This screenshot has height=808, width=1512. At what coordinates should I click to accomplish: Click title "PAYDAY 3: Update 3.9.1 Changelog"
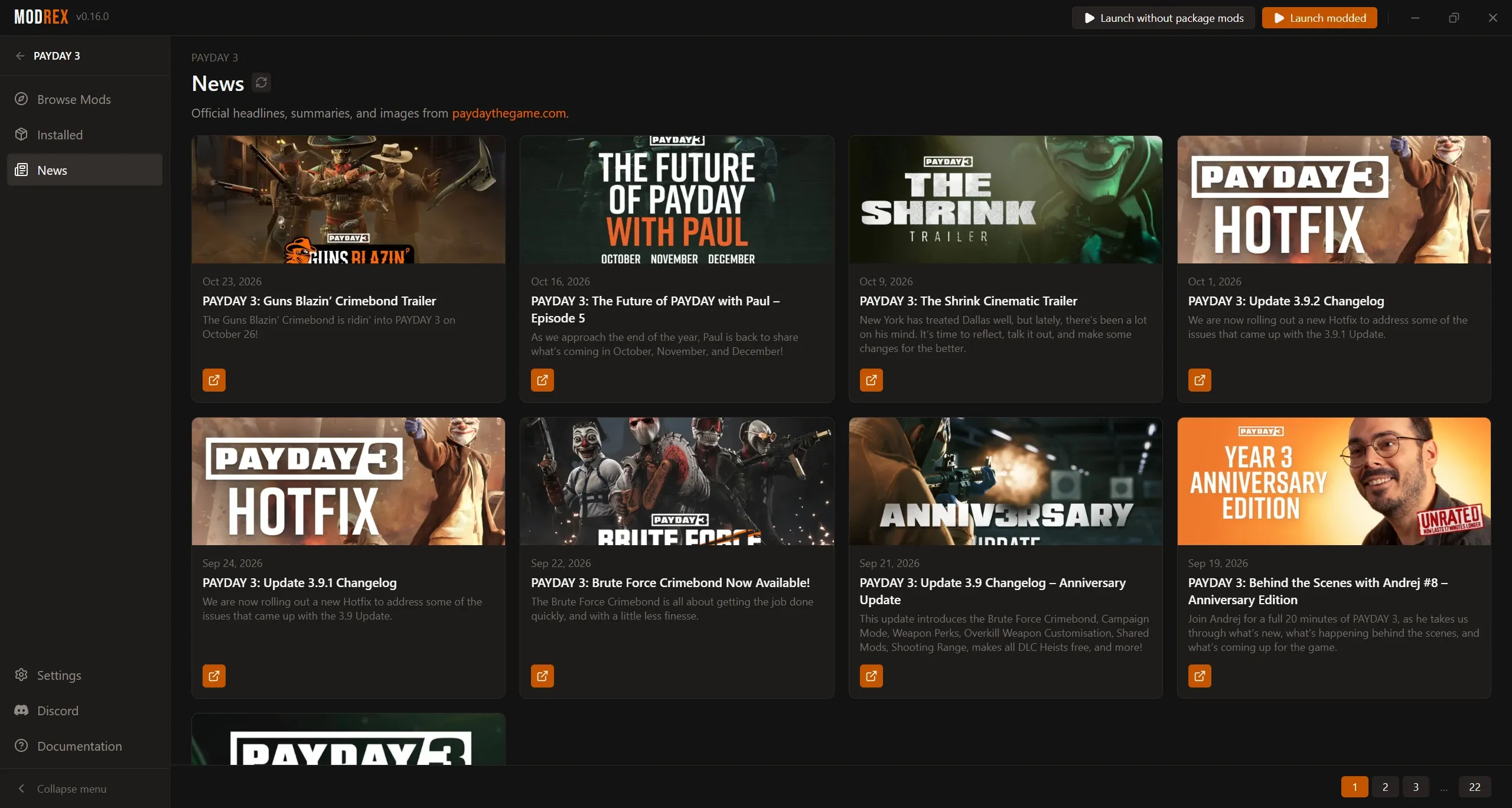(x=299, y=582)
